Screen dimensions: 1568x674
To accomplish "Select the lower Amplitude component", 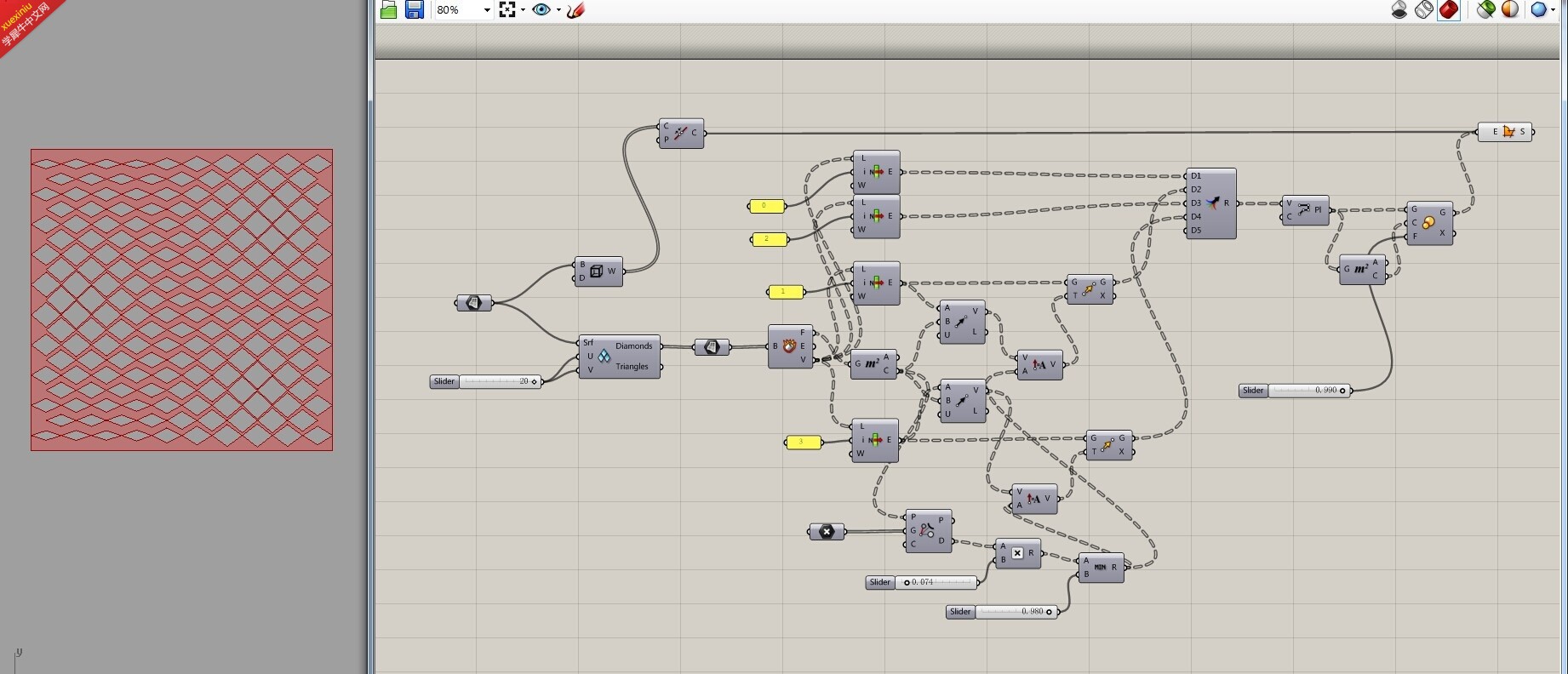I will pyautogui.click(x=1034, y=499).
